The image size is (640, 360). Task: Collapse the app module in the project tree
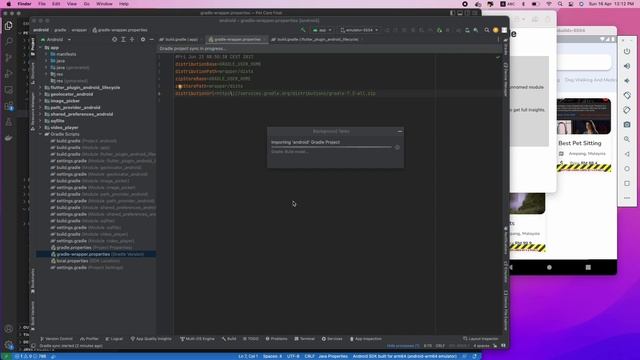pos(41,48)
